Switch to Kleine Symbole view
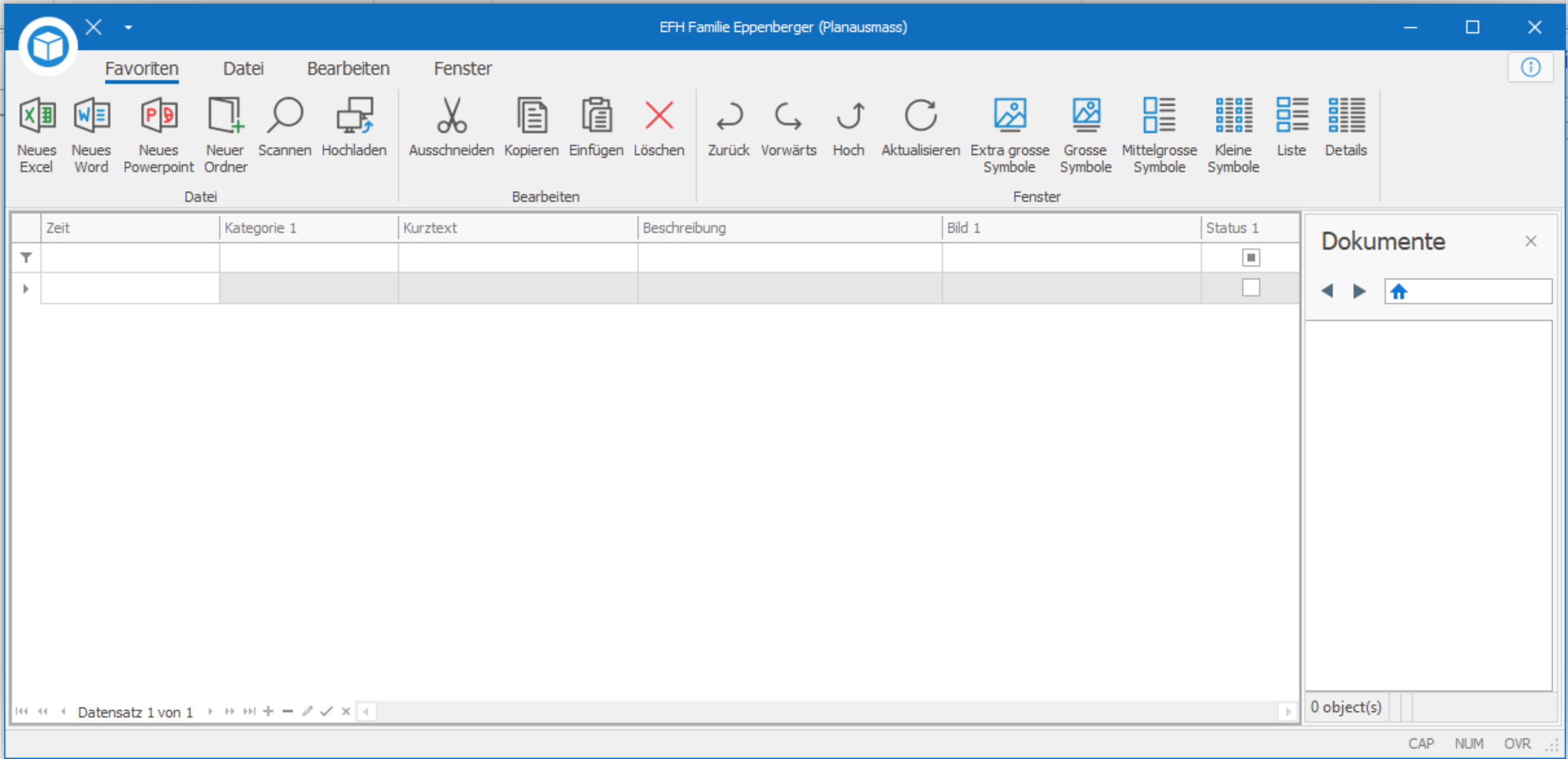This screenshot has width=1568, height=759. [1233, 135]
